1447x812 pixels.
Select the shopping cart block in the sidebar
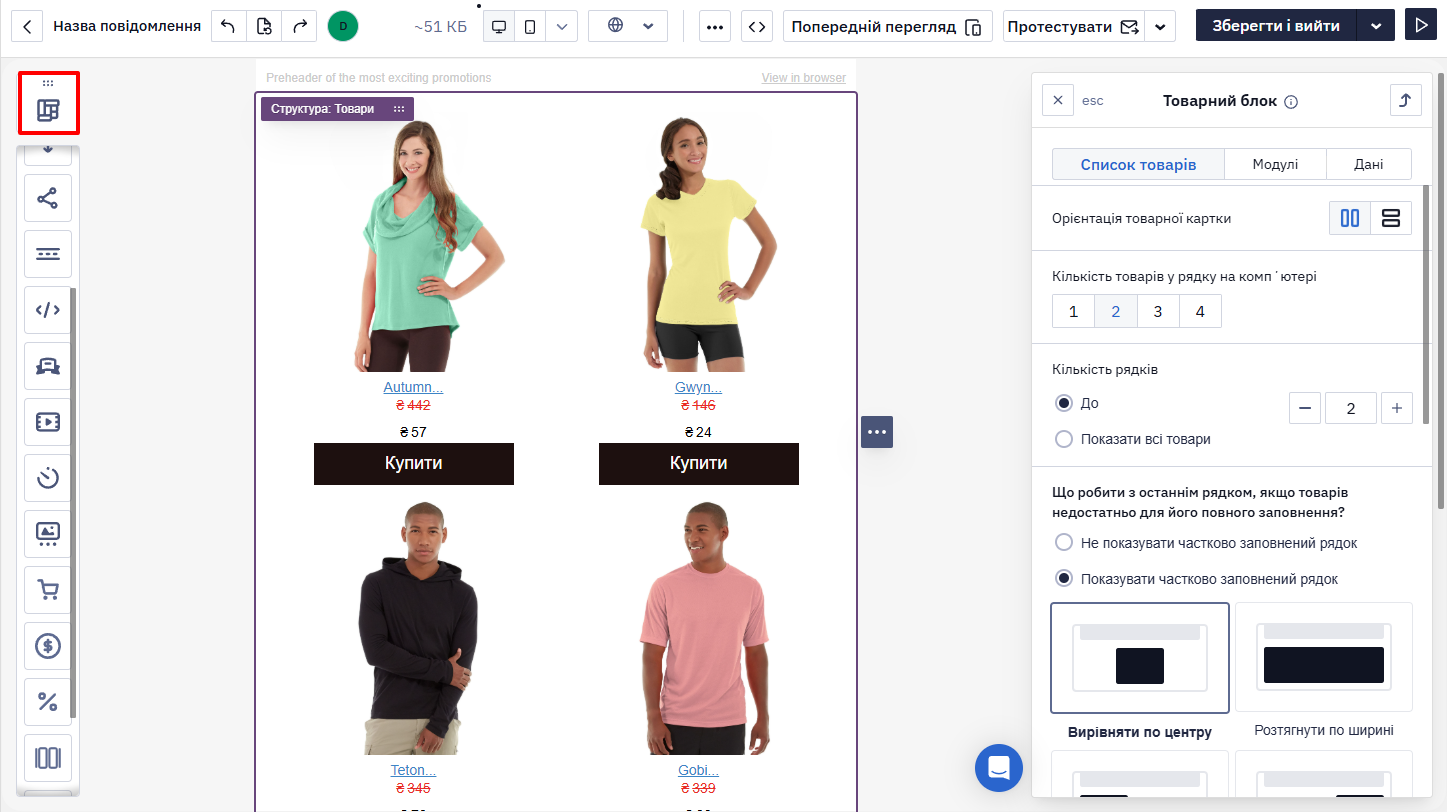(x=48, y=590)
